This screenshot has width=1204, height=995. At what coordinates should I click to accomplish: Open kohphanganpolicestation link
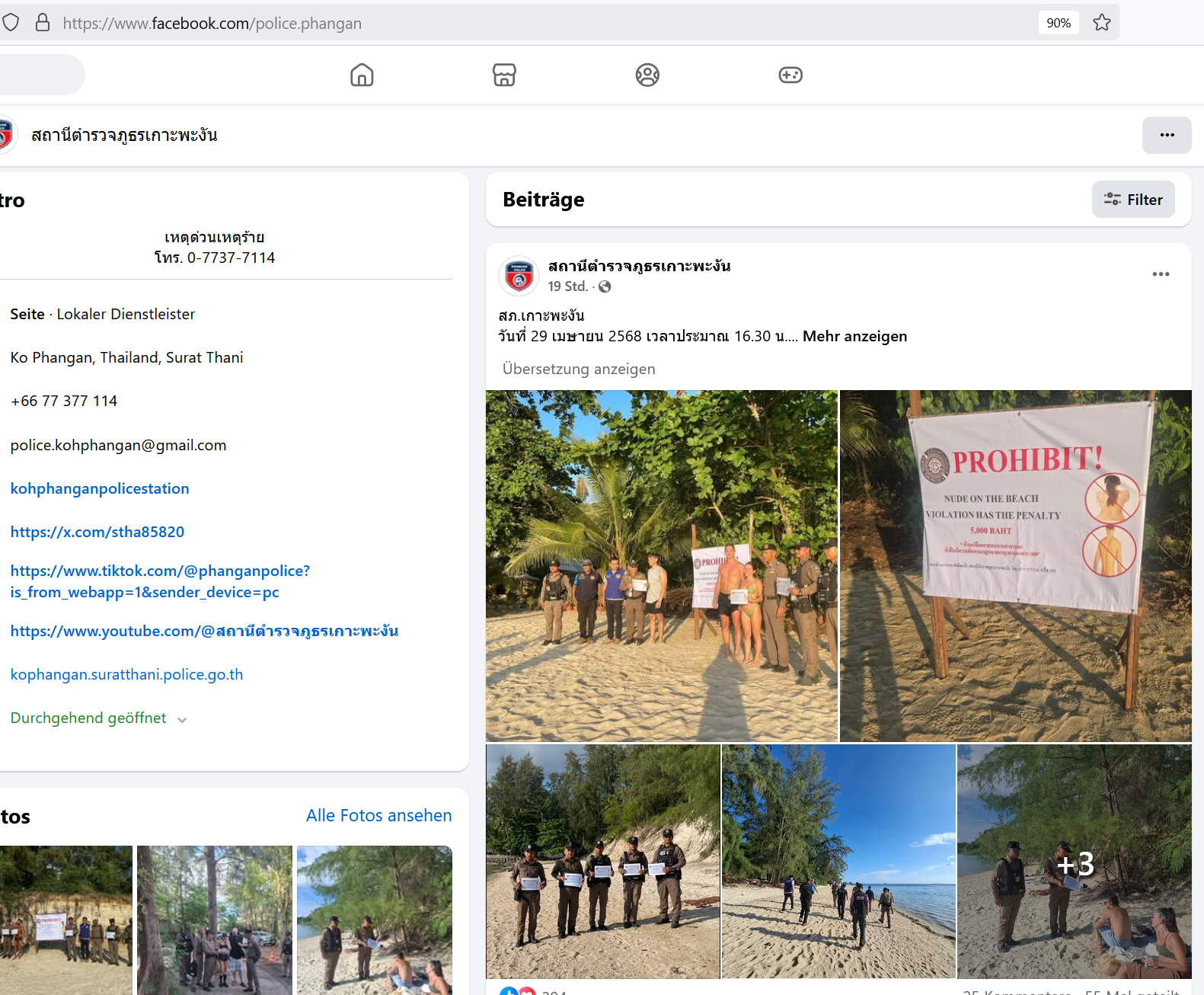[x=100, y=488]
